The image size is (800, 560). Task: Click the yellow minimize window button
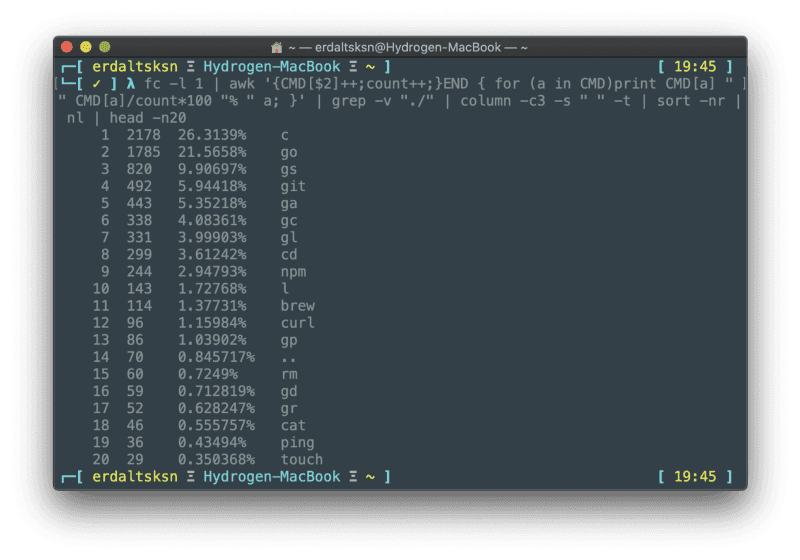point(86,47)
